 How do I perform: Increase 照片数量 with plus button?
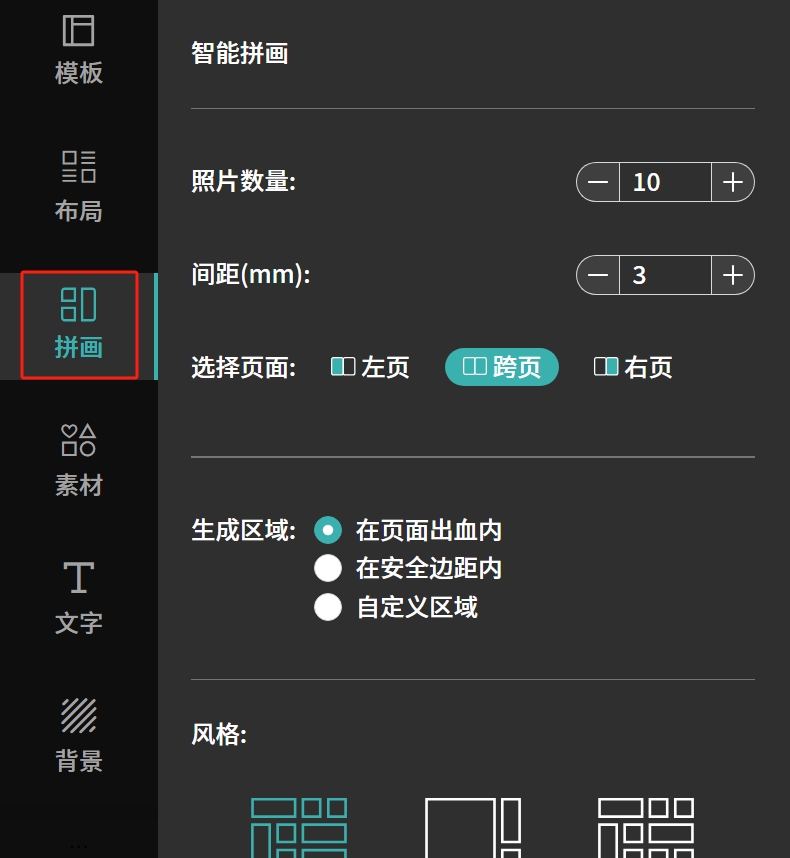[x=733, y=182]
